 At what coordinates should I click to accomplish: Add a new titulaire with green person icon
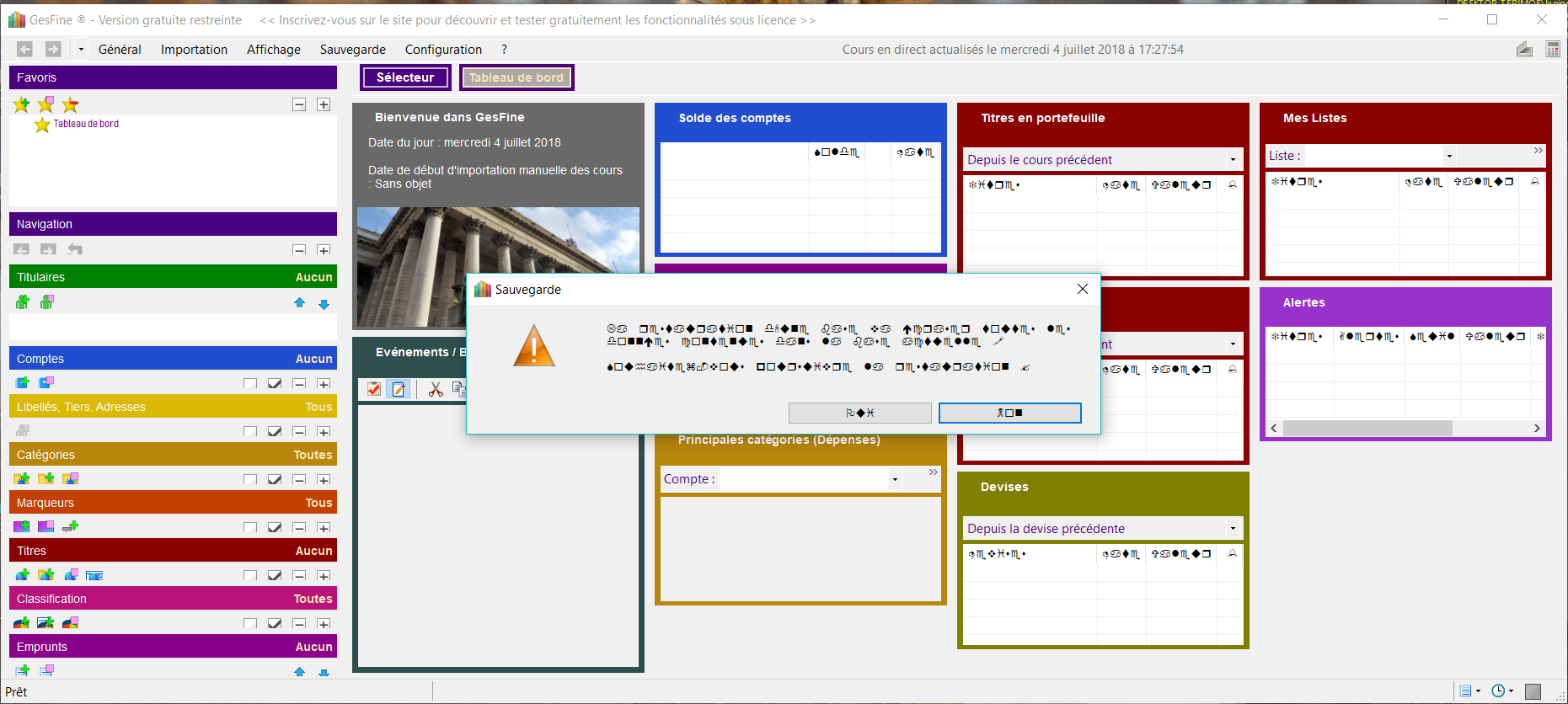[23, 302]
